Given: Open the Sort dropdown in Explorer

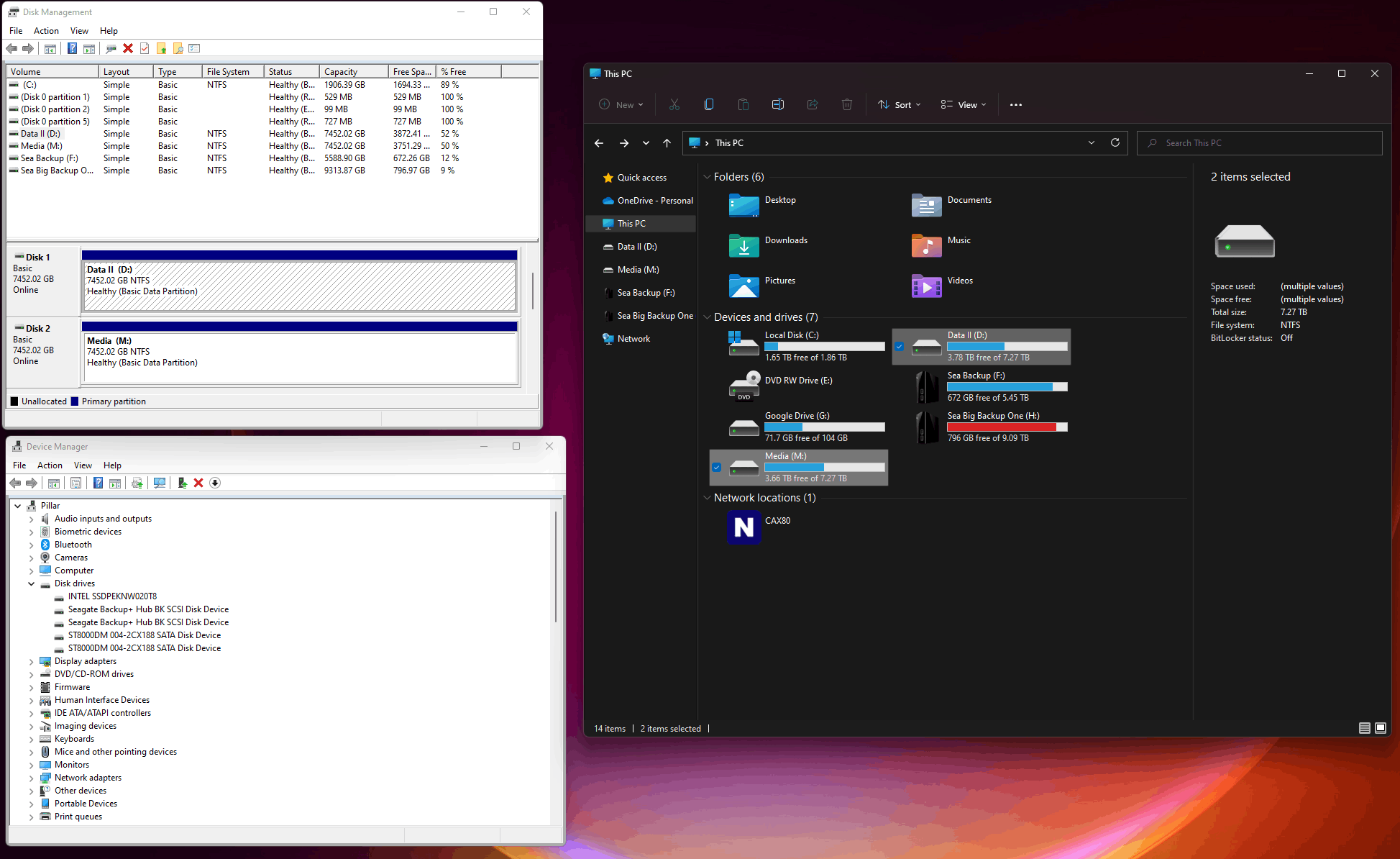Looking at the screenshot, I should [x=899, y=104].
